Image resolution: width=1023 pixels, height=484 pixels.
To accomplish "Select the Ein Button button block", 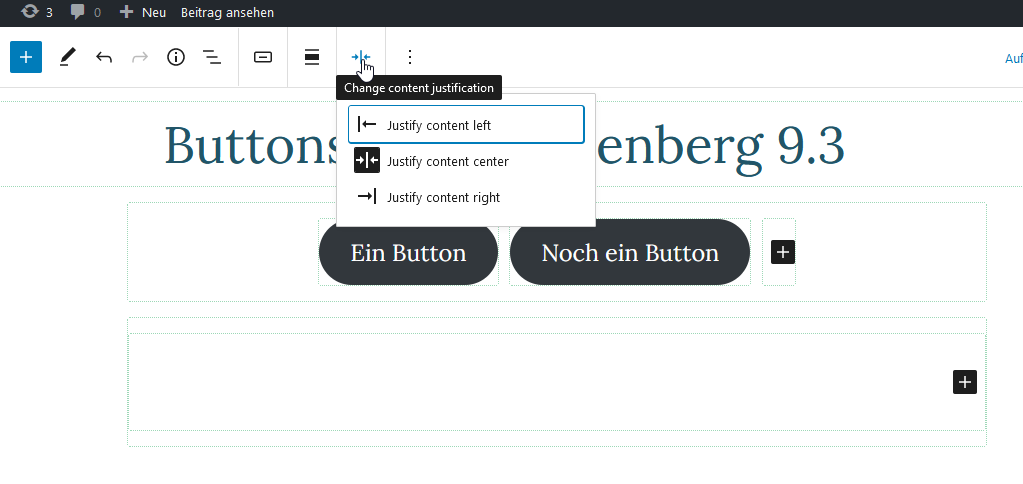I will [408, 252].
